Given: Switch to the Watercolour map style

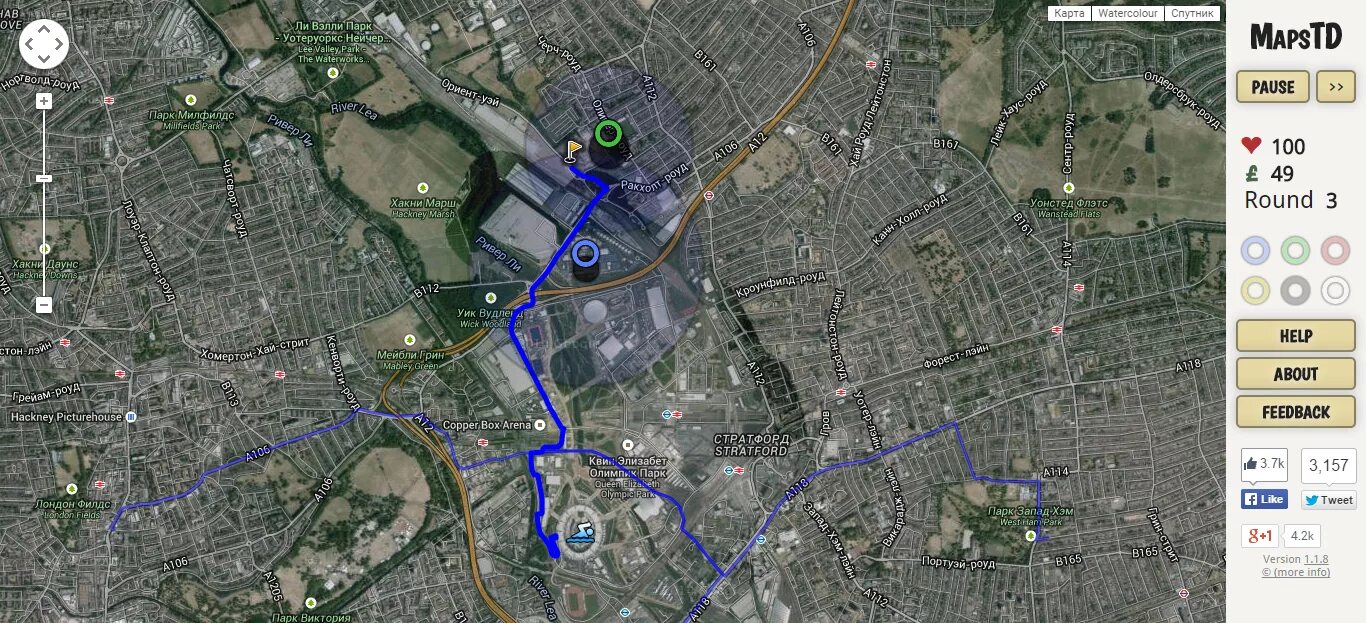Looking at the screenshot, I should 1127,13.
